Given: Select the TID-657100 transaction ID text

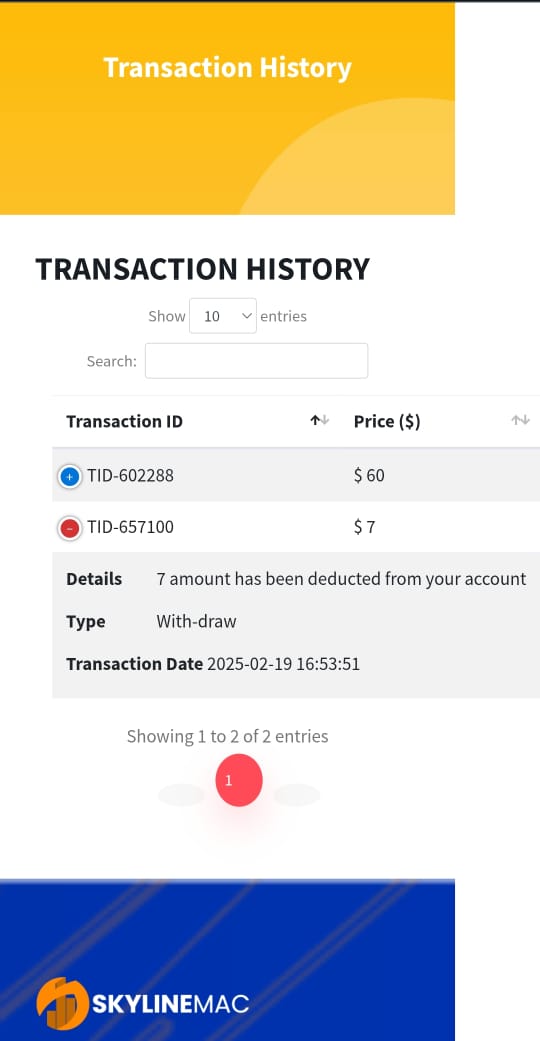Looking at the screenshot, I should pyautogui.click(x=130, y=527).
